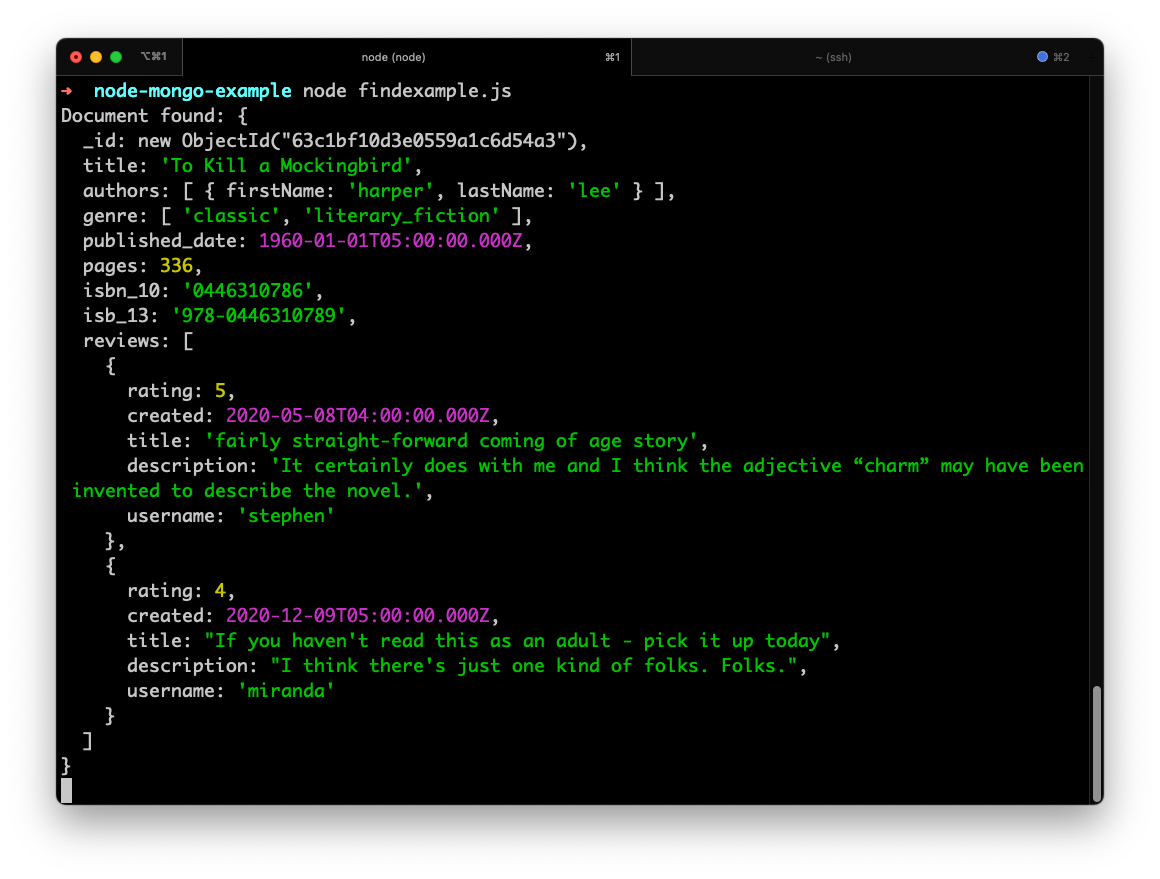Click the rating value 4
The width and height of the screenshot is (1160, 879).
click(220, 591)
